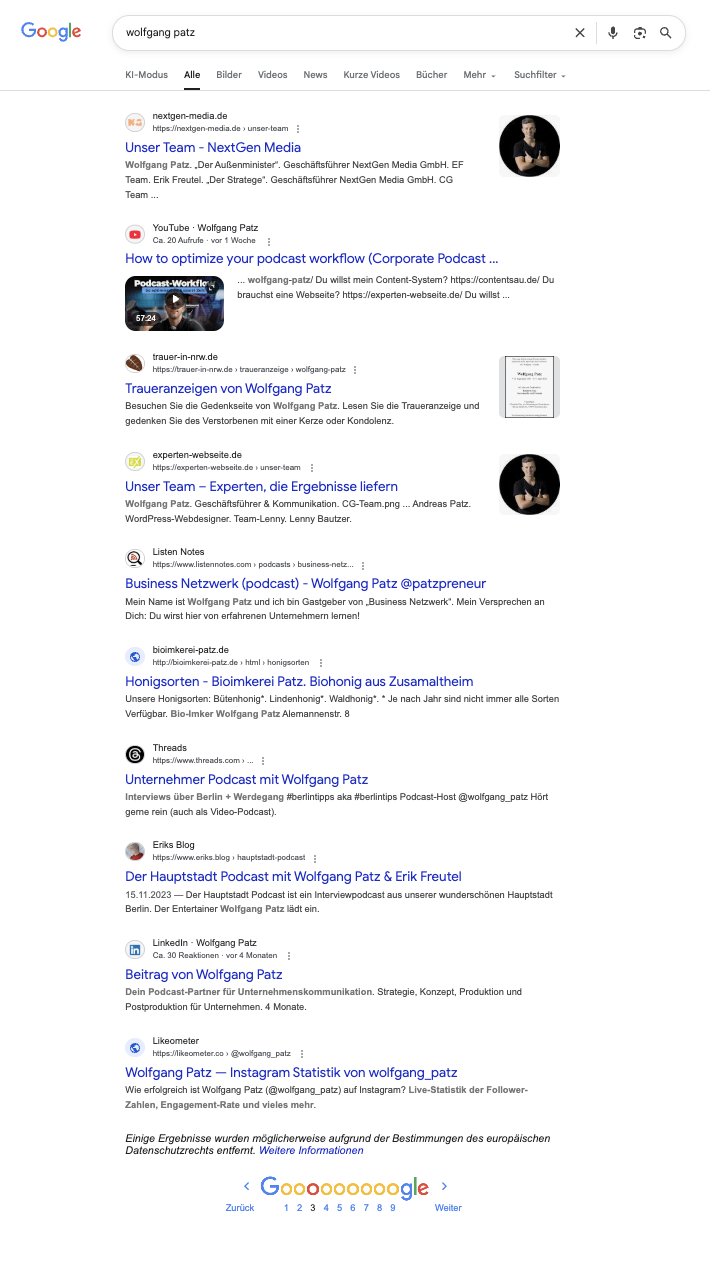
Task: Start voice search with the microphone icon
Action: 613,33
